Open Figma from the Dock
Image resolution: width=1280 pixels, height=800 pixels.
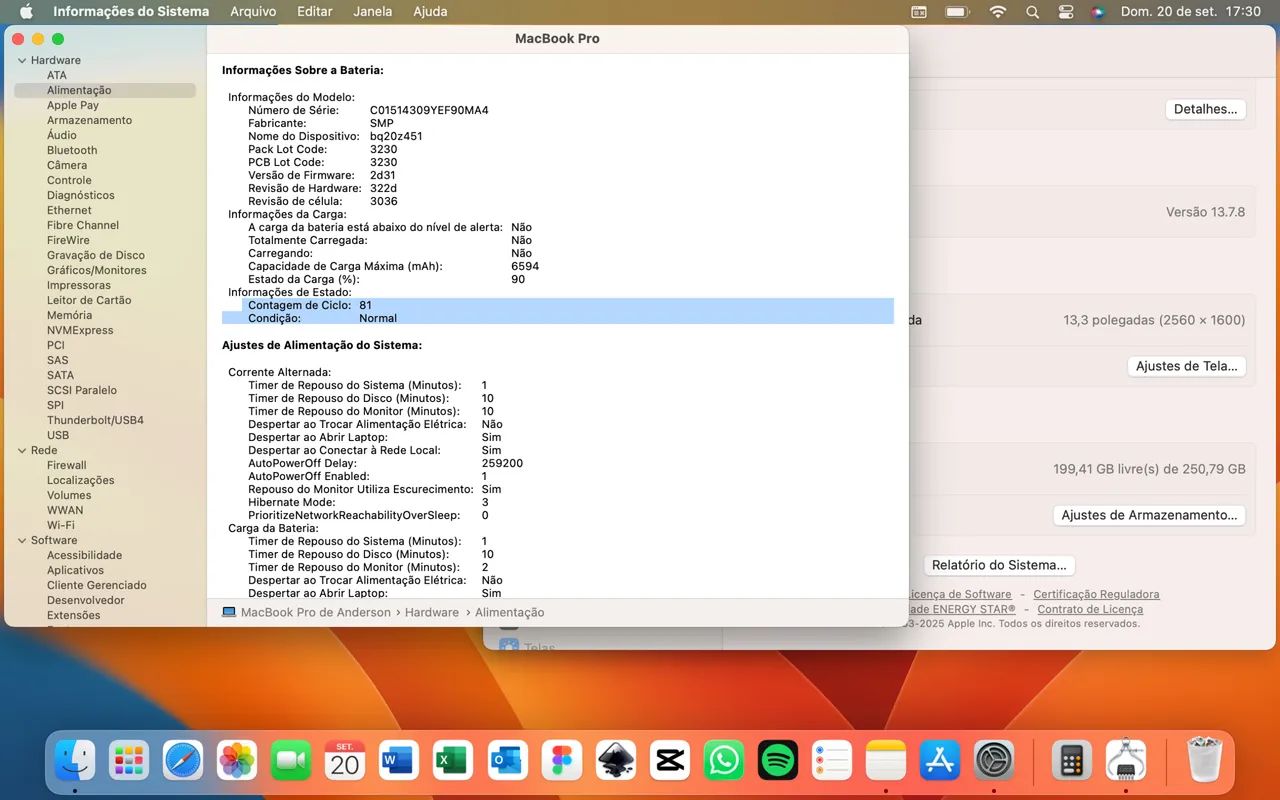561,761
